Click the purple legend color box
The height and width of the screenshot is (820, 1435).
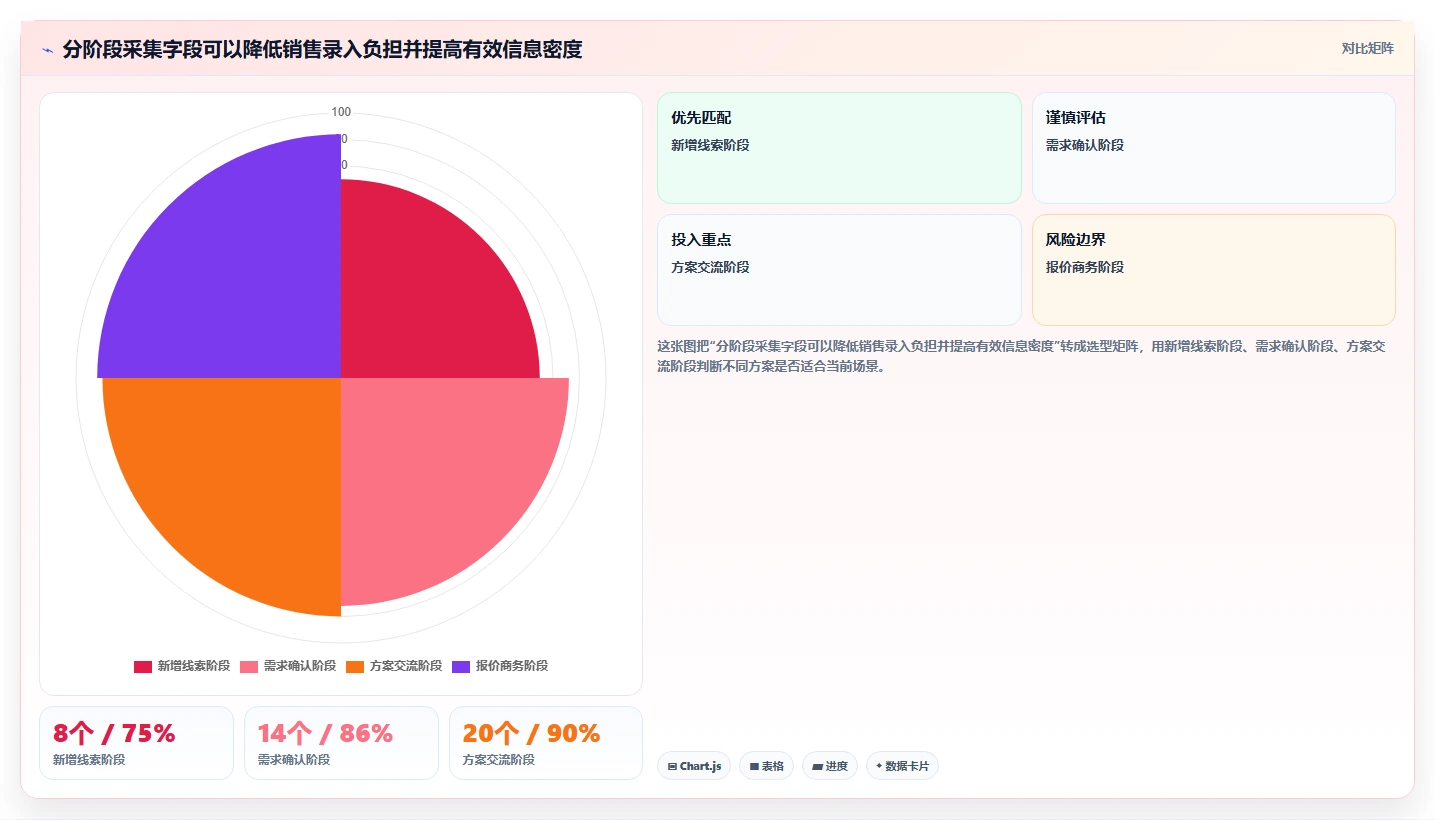click(x=461, y=666)
